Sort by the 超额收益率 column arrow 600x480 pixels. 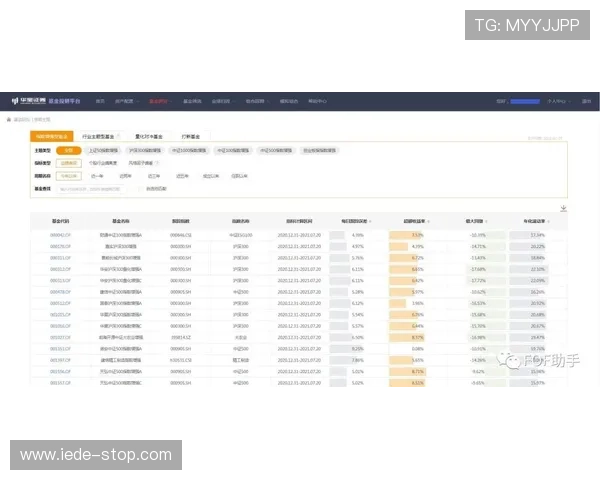point(429,221)
